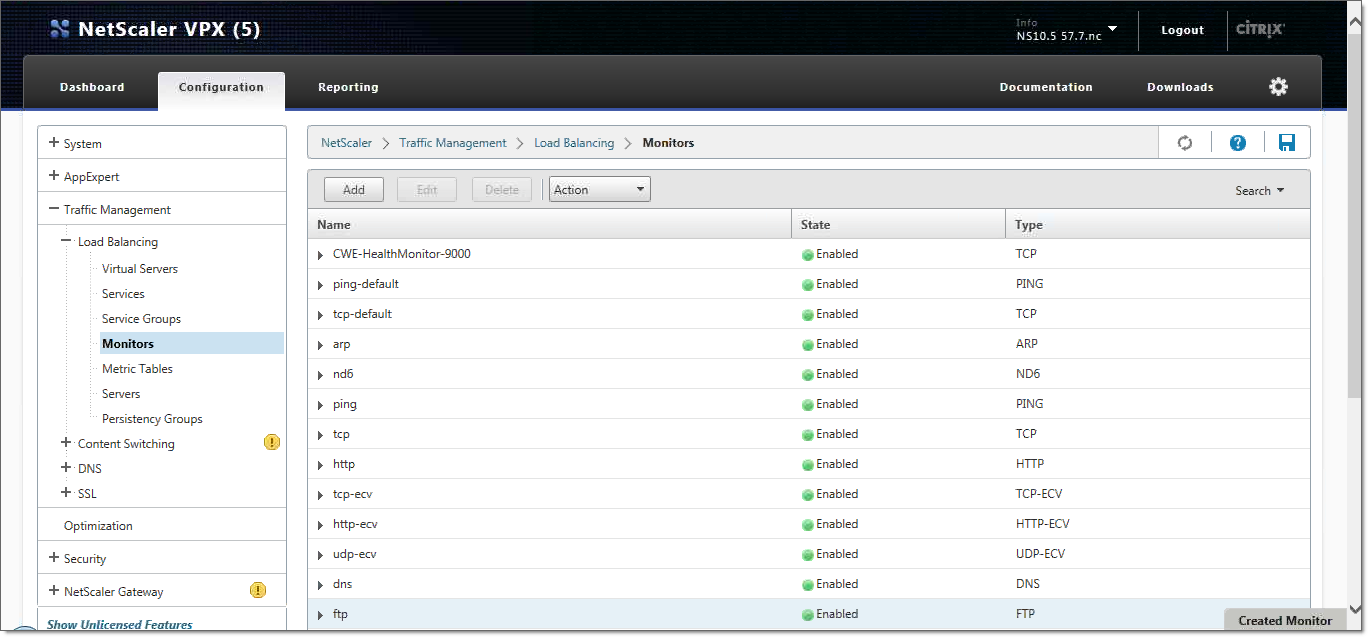The width and height of the screenshot is (1368, 637).
Task: Click the NetScaler Gateway warning icon
Action: 258,590
